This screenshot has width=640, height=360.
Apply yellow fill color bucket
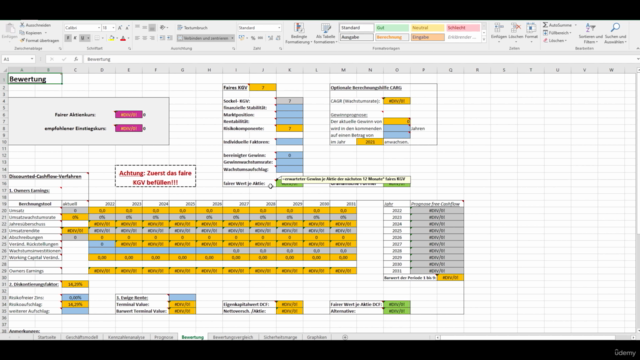click(x=112, y=38)
